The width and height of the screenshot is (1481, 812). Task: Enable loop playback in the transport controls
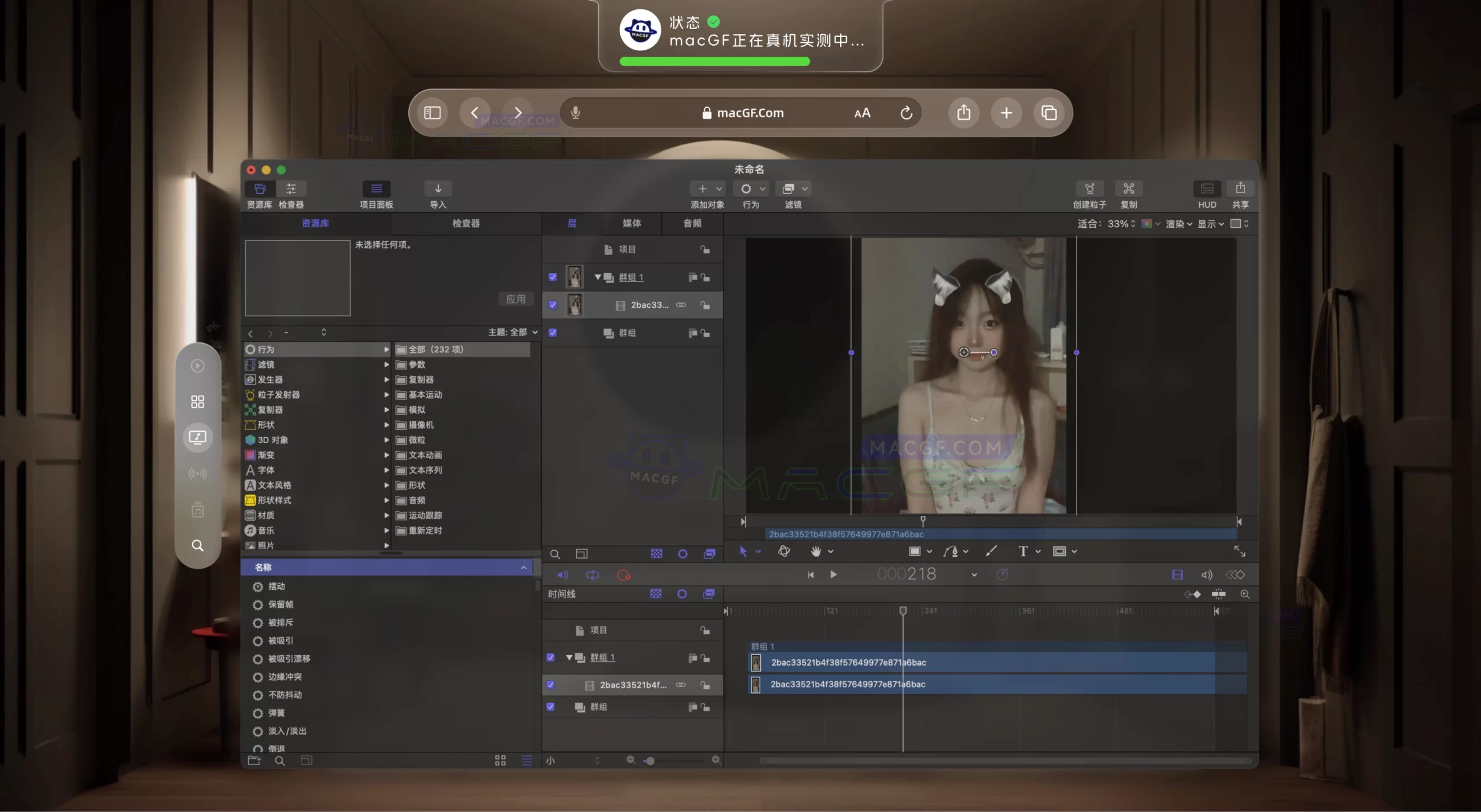pyautogui.click(x=593, y=574)
